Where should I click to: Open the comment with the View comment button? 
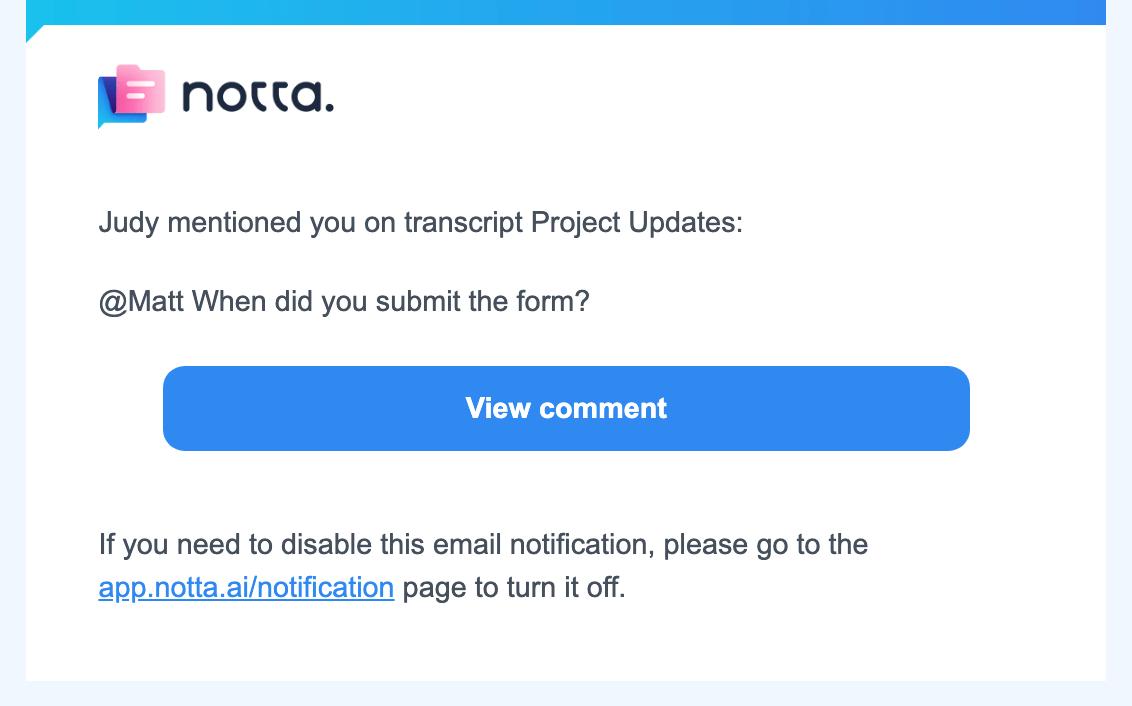[566, 408]
